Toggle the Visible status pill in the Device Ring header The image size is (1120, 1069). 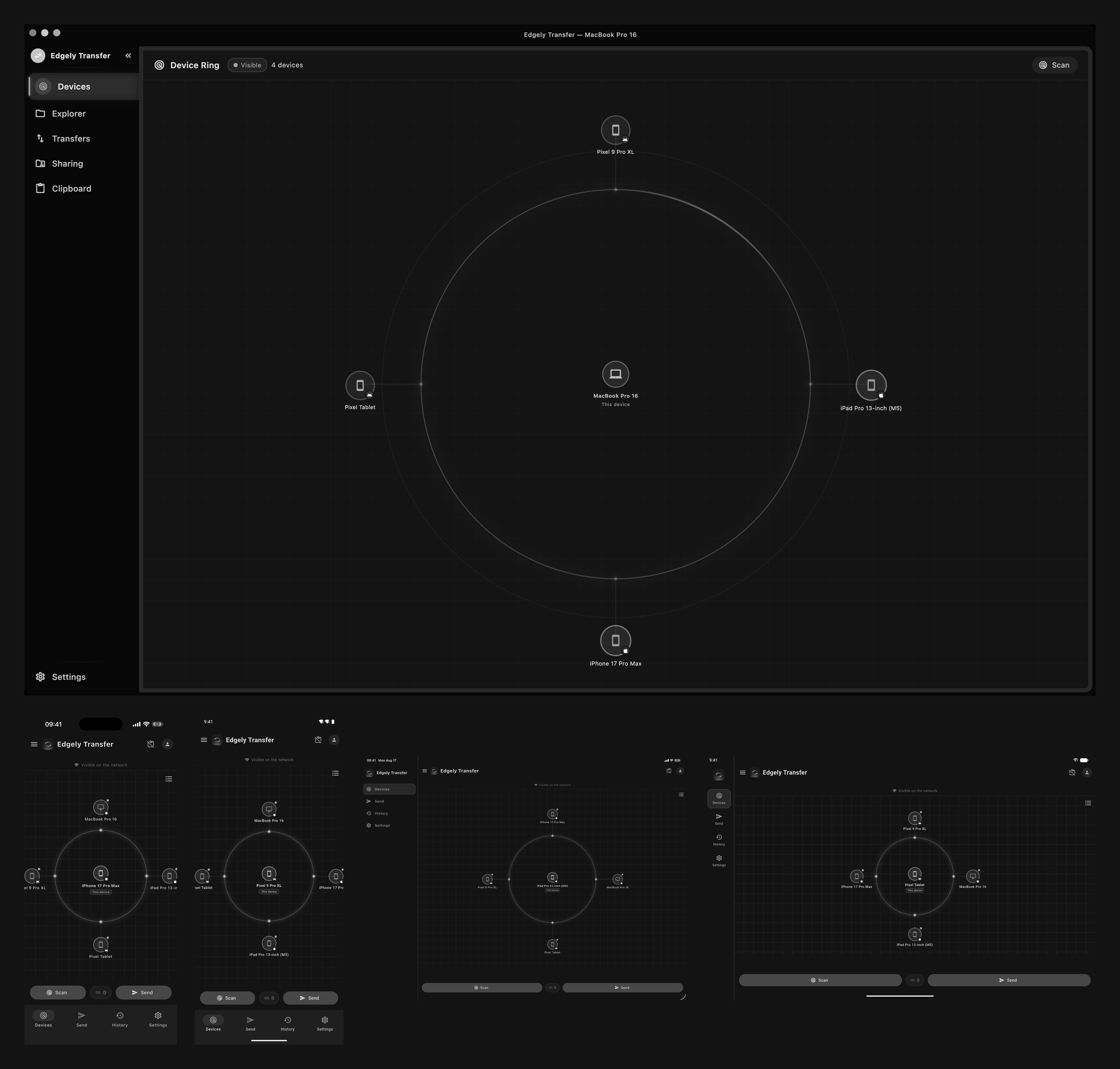point(247,65)
